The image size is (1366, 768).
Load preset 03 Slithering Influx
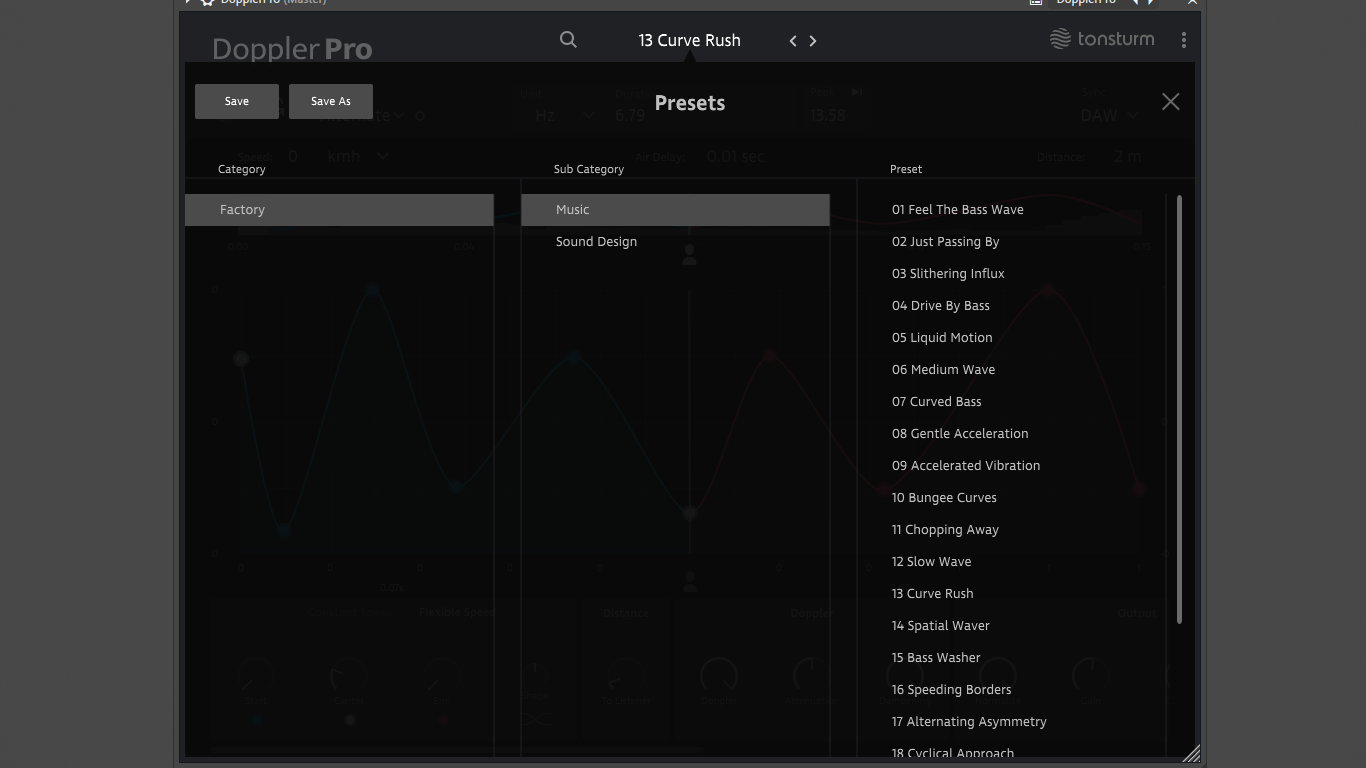948,274
